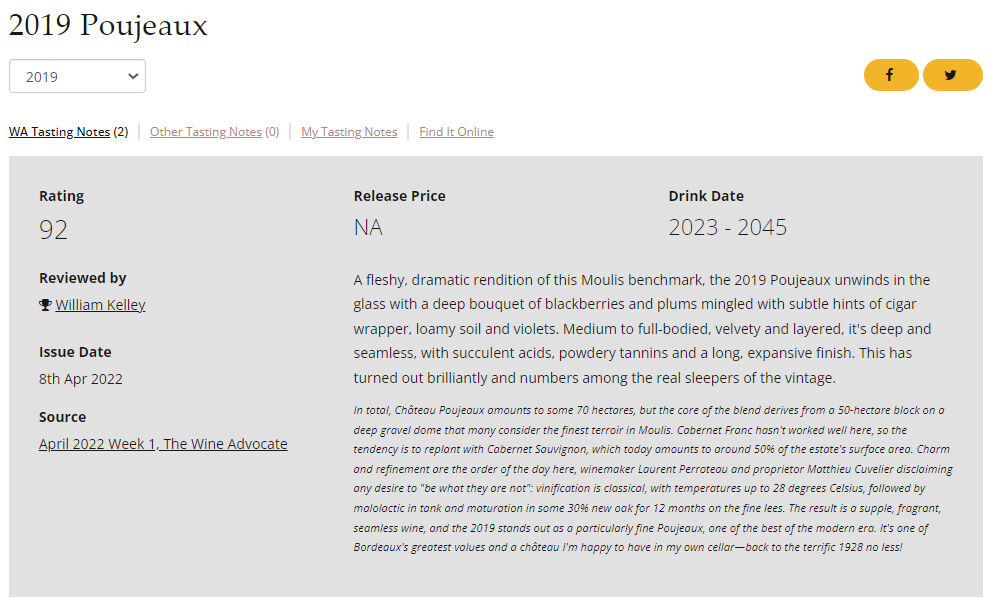Click the 92 rating score

point(54,229)
